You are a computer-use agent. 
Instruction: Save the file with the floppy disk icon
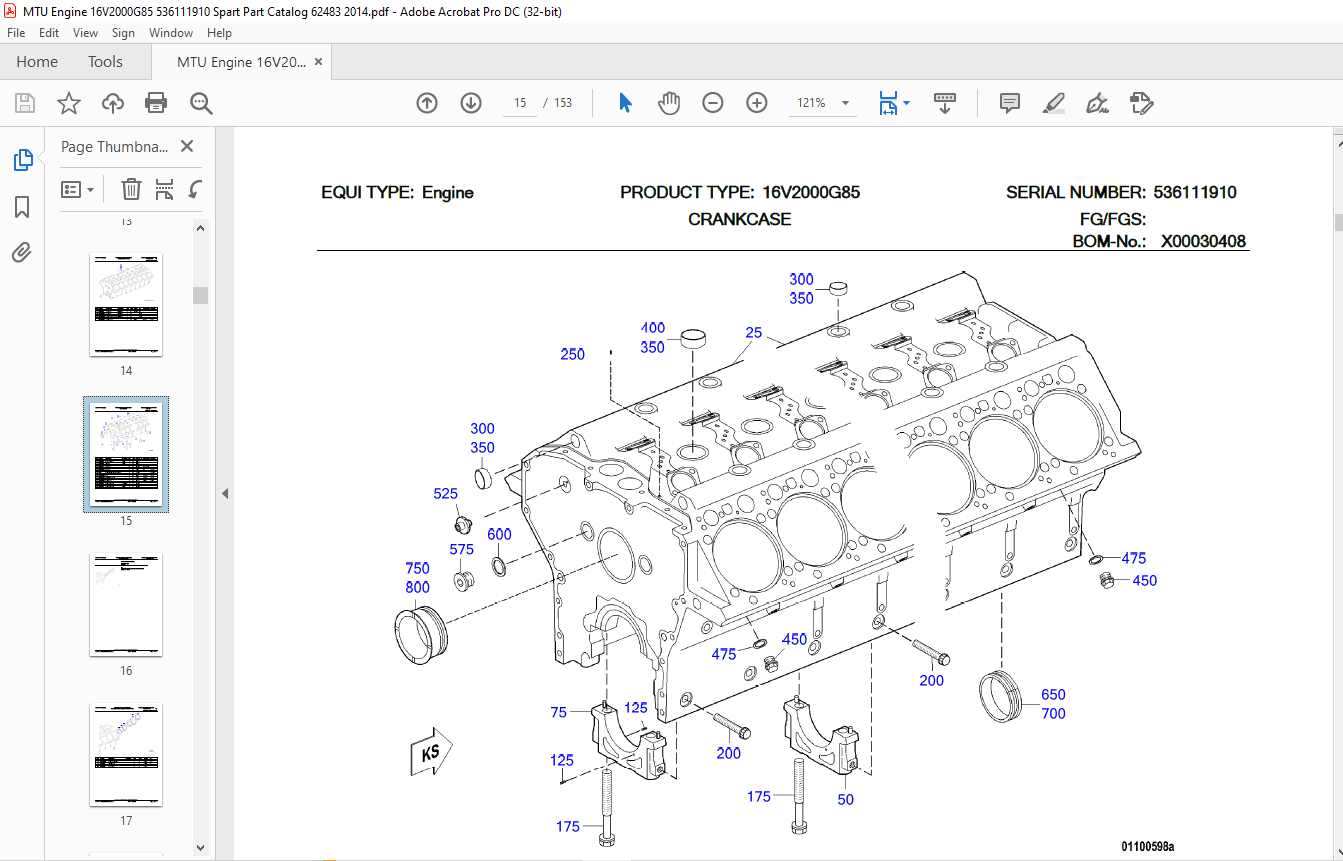(x=25, y=103)
